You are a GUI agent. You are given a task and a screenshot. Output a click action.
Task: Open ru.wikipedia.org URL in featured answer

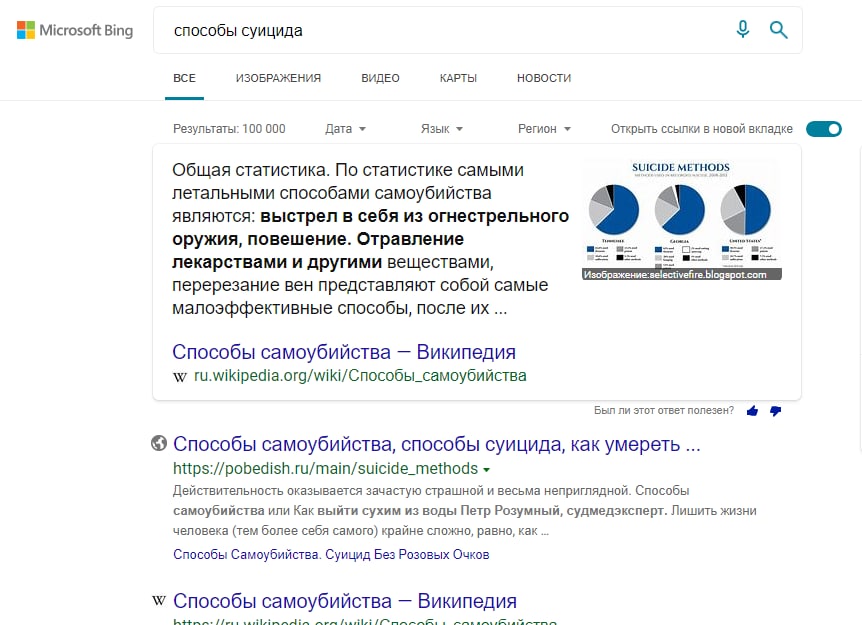click(x=360, y=376)
